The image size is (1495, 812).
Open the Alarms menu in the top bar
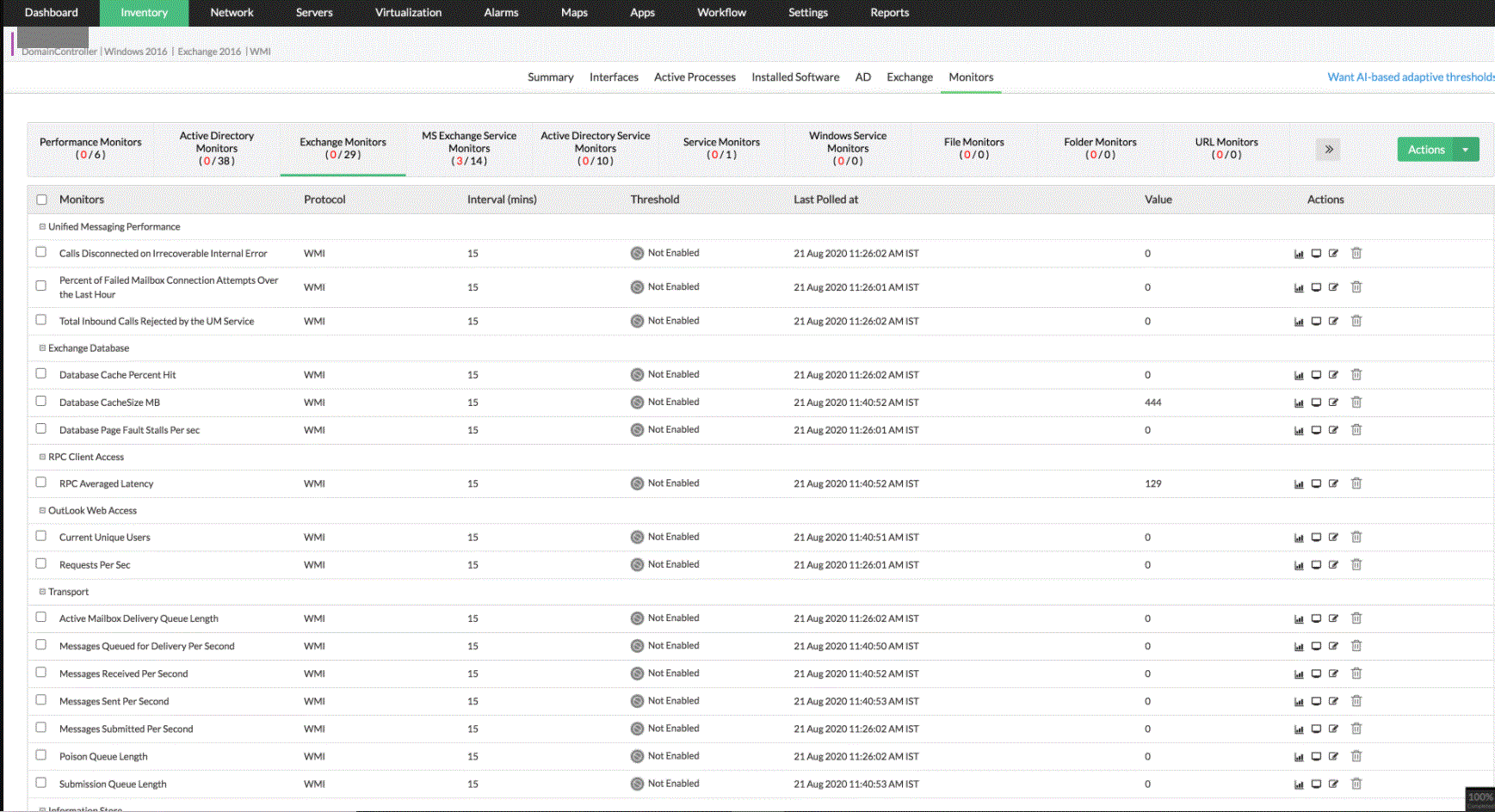[x=501, y=12]
